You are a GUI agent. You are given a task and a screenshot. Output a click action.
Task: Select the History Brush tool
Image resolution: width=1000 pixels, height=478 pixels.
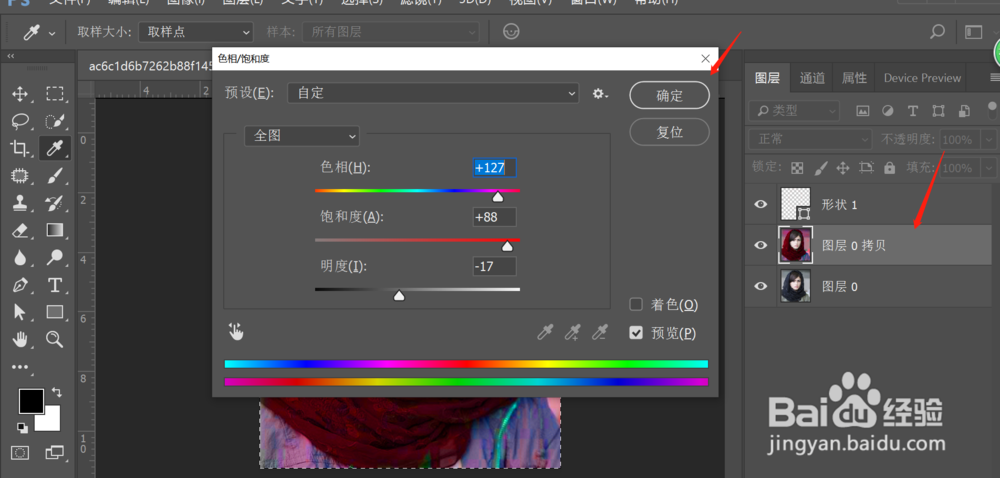(x=55, y=203)
